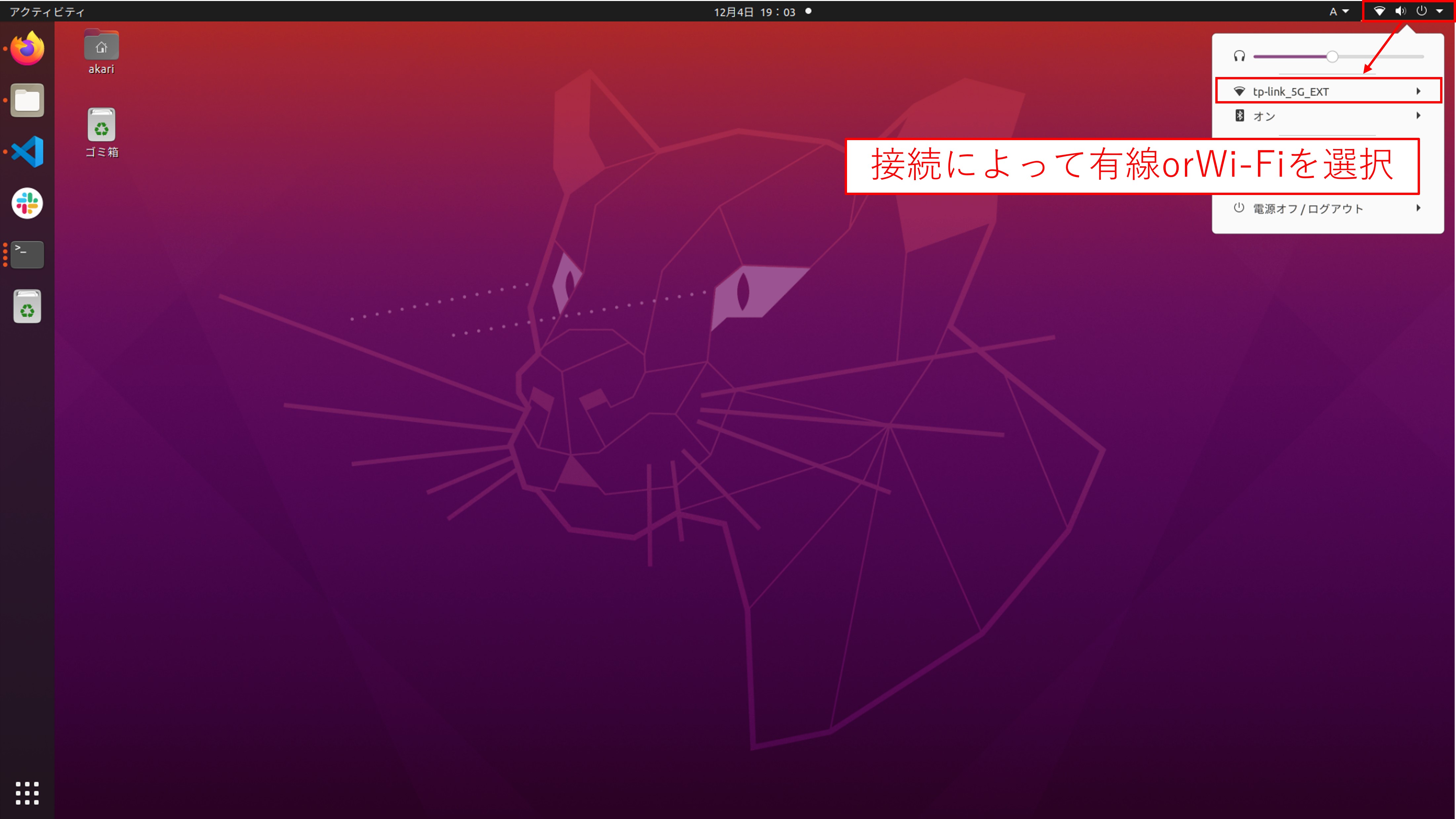Open the input source A dropdown
Screen dimensions: 1456x819
[x=1338, y=11]
